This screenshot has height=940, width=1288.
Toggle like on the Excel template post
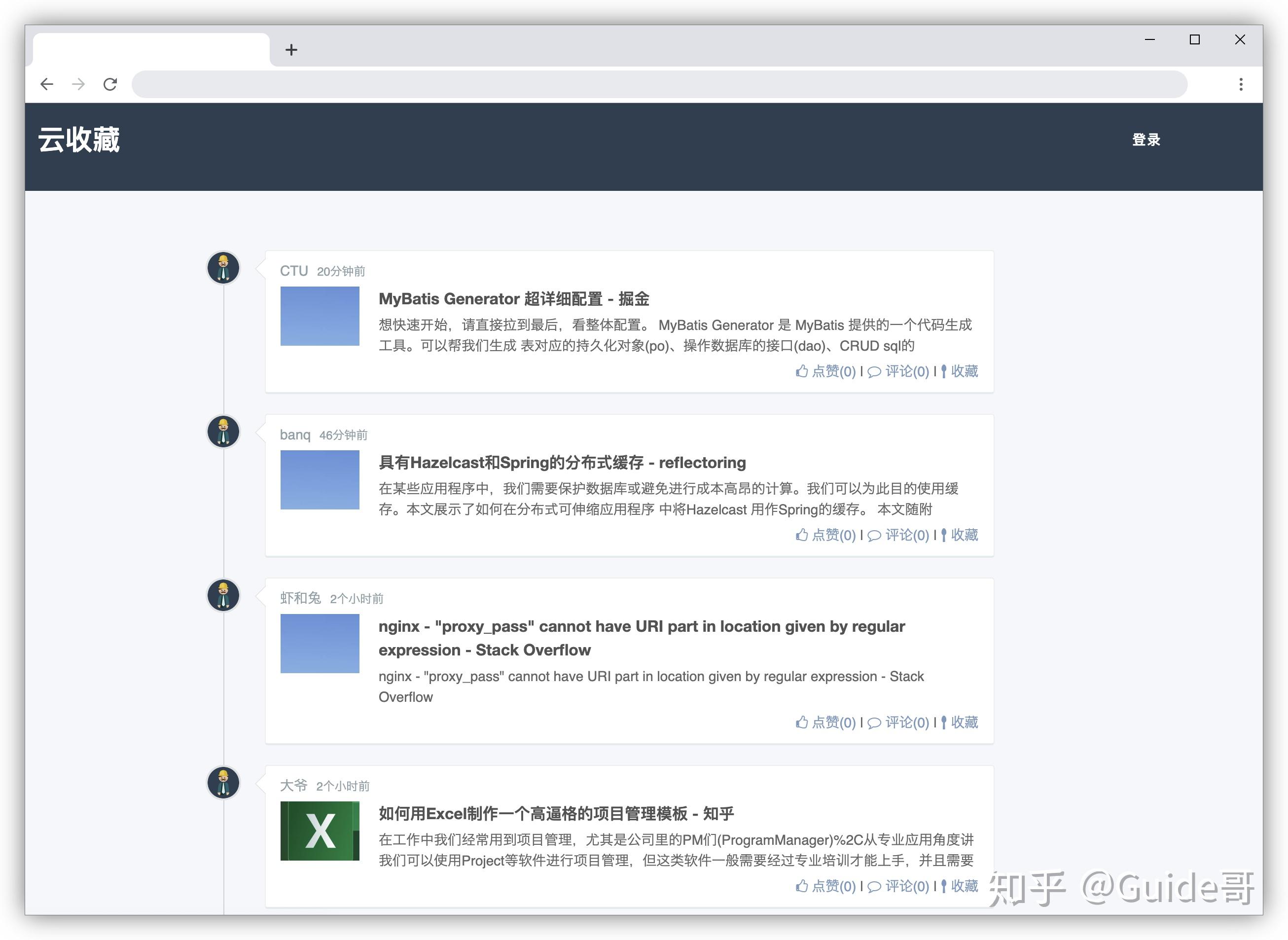[826, 886]
